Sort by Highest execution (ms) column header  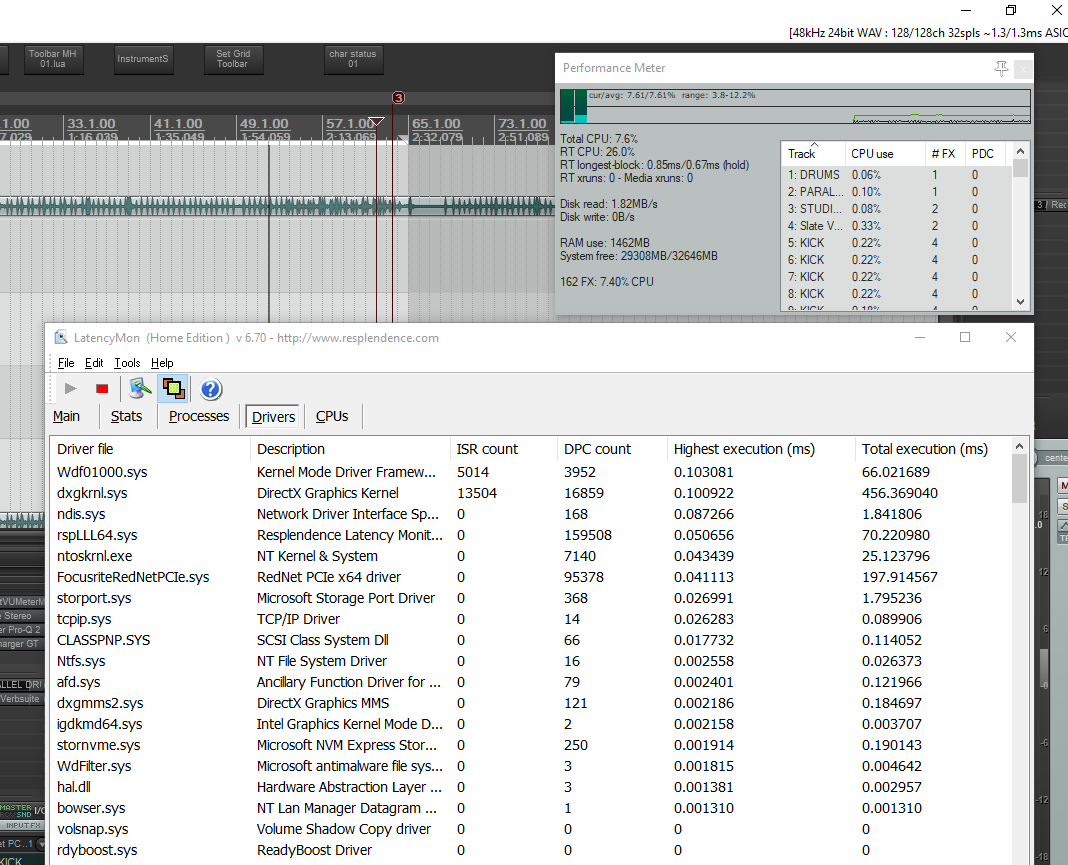(744, 449)
